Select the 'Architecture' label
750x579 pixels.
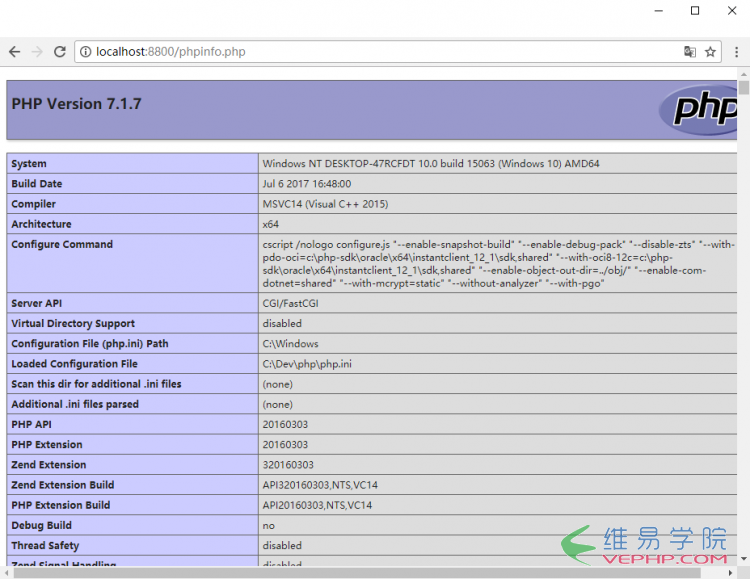tap(41, 224)
